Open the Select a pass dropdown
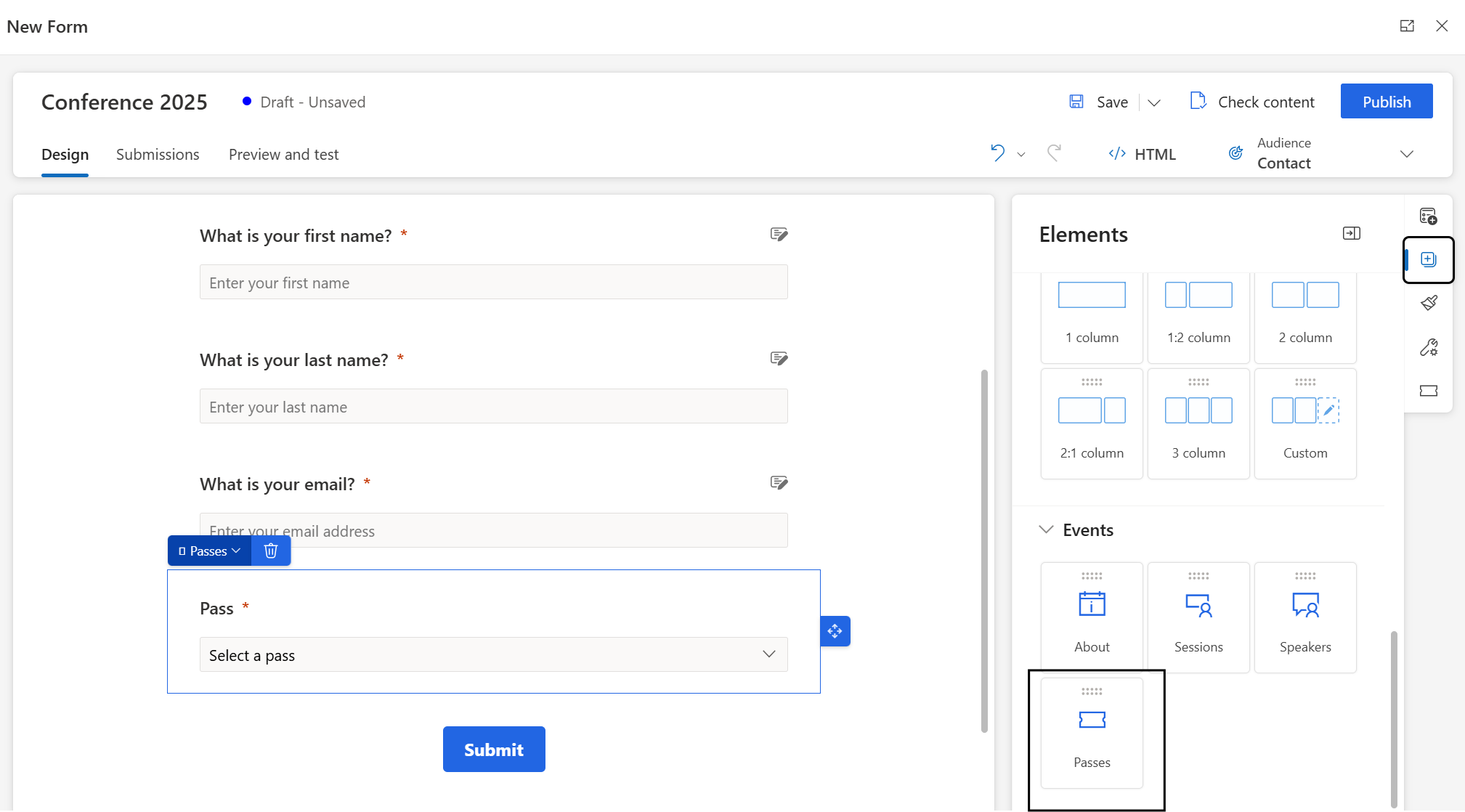Viewport: 1465px width, 812px height. 493,655
